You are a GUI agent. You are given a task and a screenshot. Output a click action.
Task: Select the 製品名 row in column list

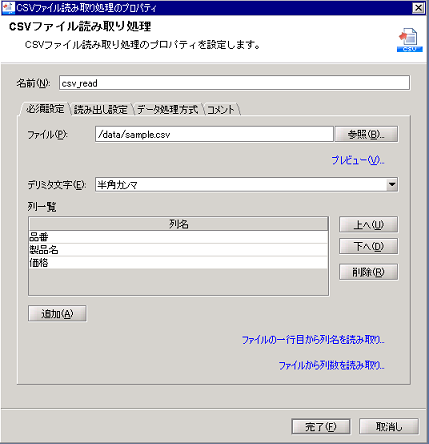[x=178, y=250]
